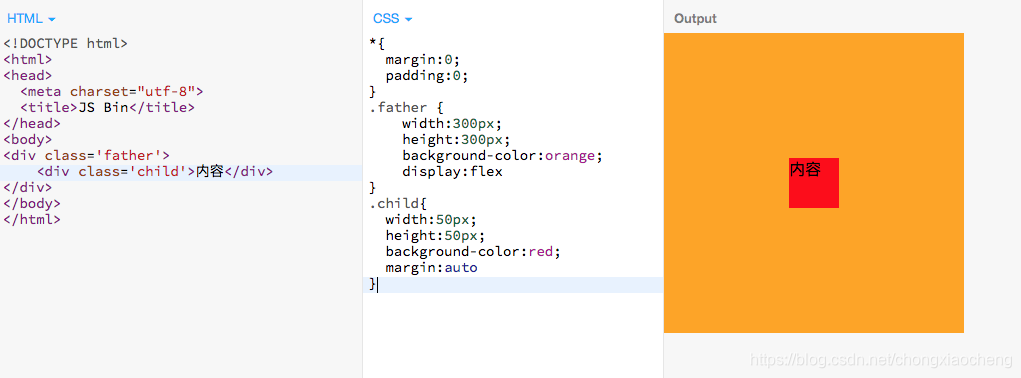The height and width of the screenshot is (378, 1021).
Task: Click the '</html>' closing tag line
Action: (x=32, y=219)
